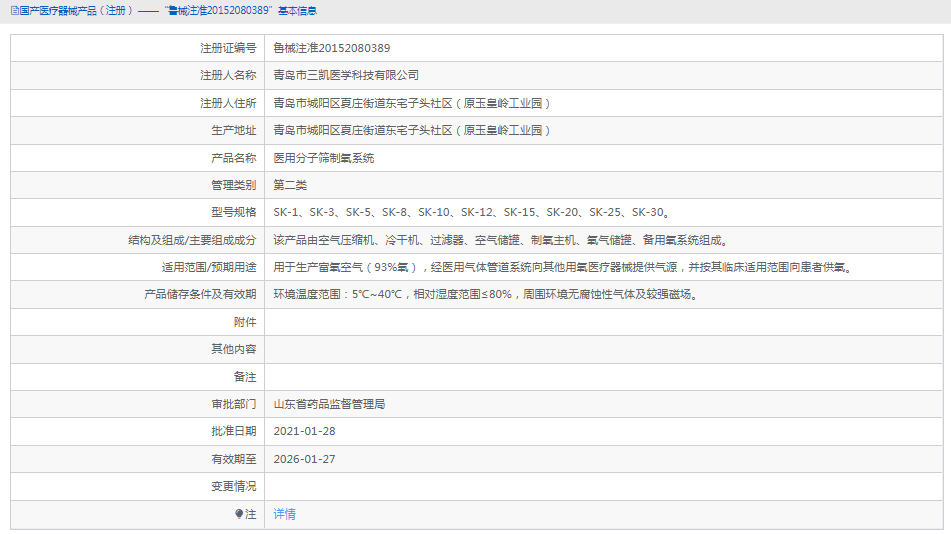Select registration number 鲁械注准20152080389 value
Viewport: 951px width, 534px height.
pyautogui.click(x=332, y=48)
